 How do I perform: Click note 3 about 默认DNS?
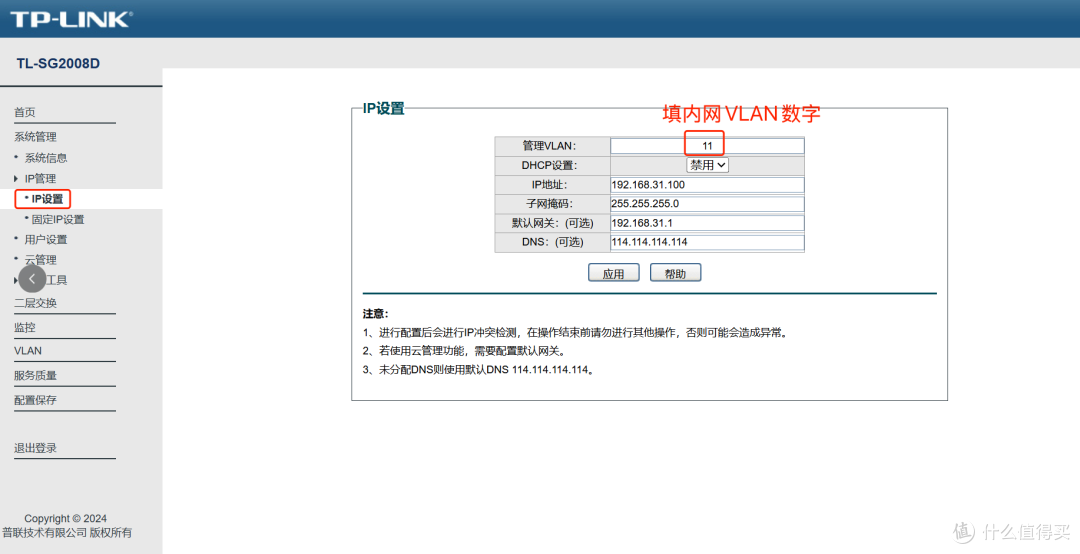pyautogui.click(x=479, y=369)
